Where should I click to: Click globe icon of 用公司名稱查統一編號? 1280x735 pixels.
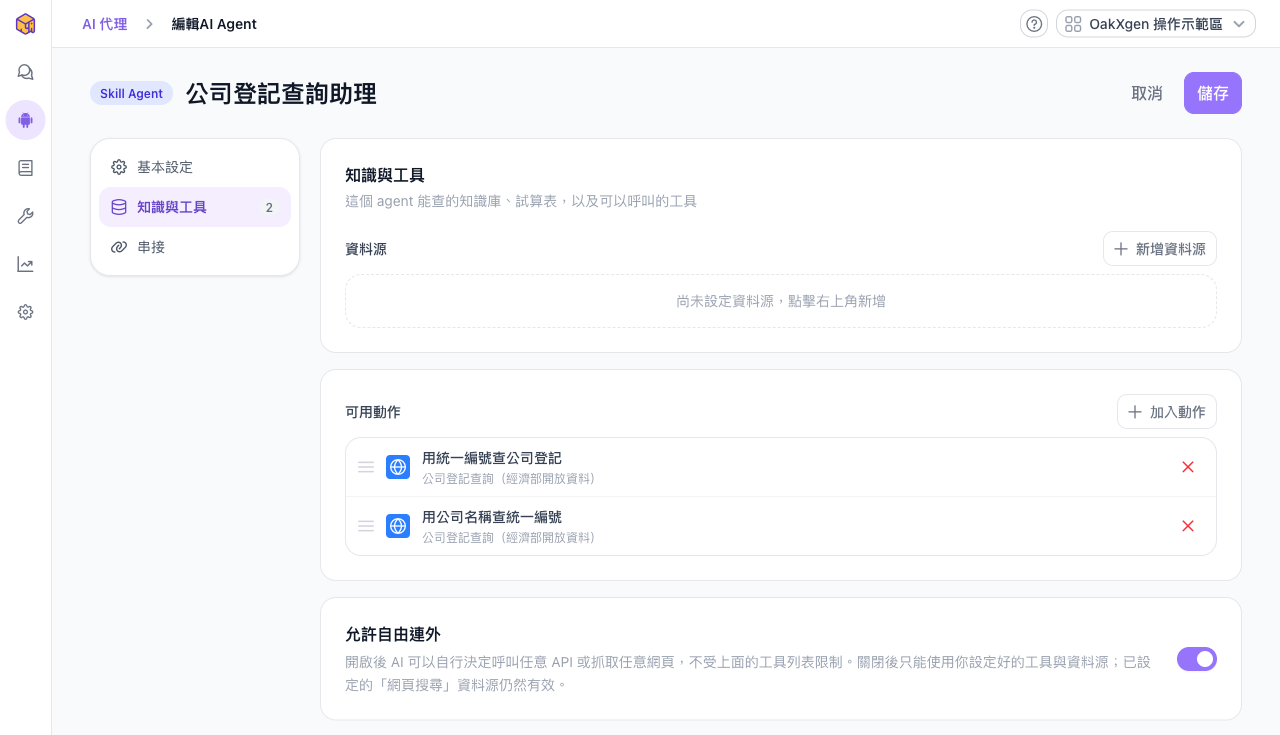point(398,526)
